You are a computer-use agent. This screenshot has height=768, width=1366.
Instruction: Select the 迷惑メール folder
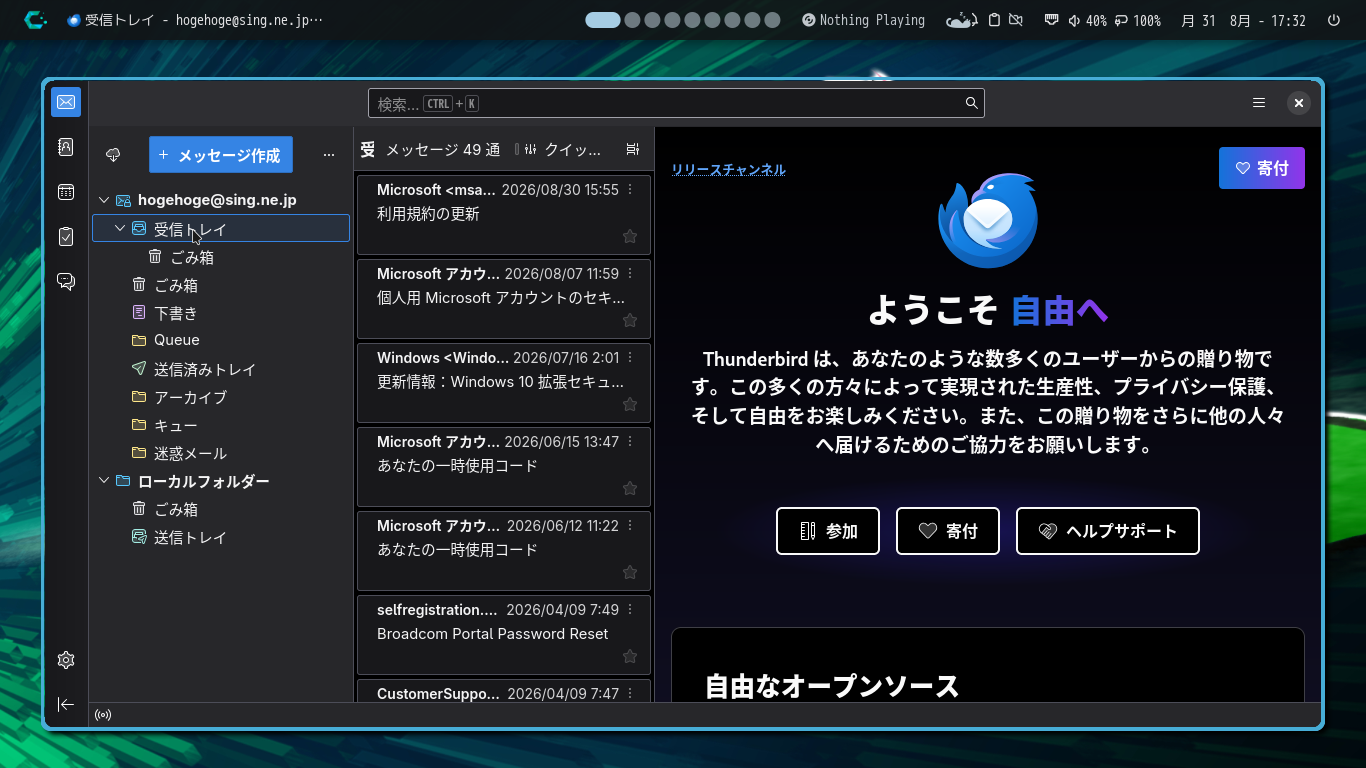[x=221, y=453]
